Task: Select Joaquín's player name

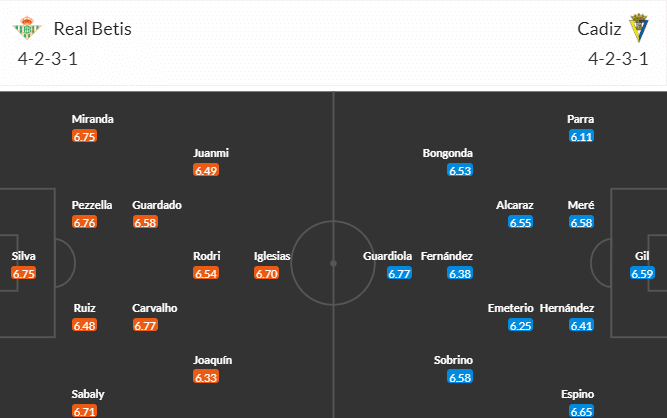Action: coord(213,360)
